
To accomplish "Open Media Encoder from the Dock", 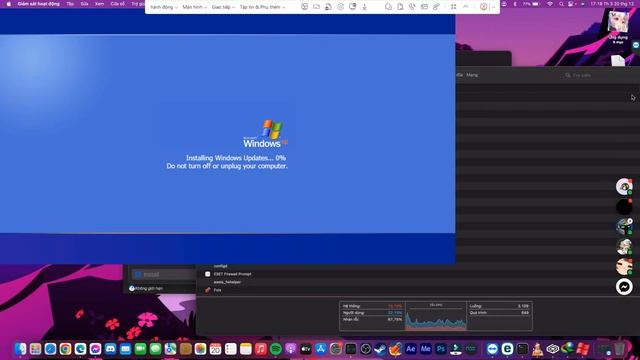I will click(x=426, y=349).
